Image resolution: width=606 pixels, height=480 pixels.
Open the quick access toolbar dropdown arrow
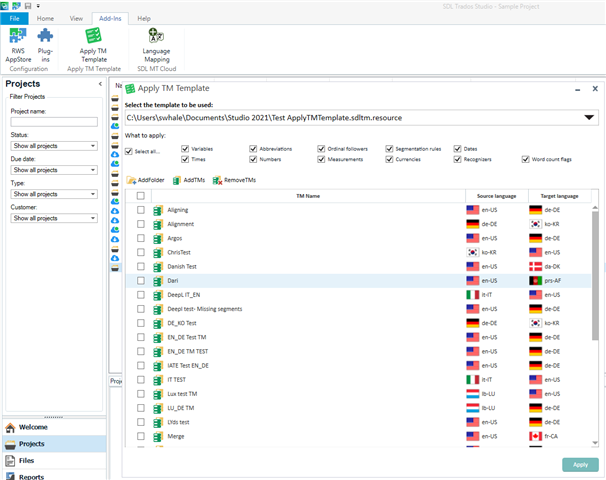[x=38, y=6]
